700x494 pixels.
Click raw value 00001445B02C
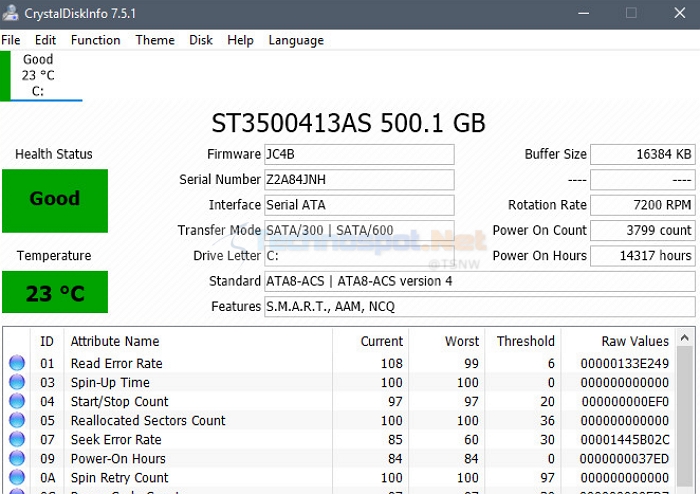coord(625,440)
